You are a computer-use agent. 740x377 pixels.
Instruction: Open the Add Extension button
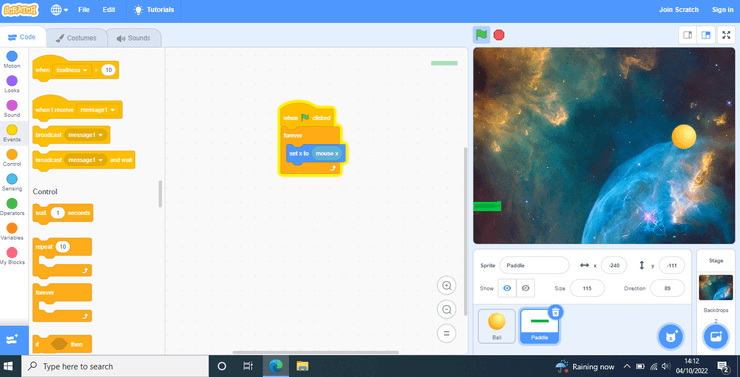[x=13, y=339]
